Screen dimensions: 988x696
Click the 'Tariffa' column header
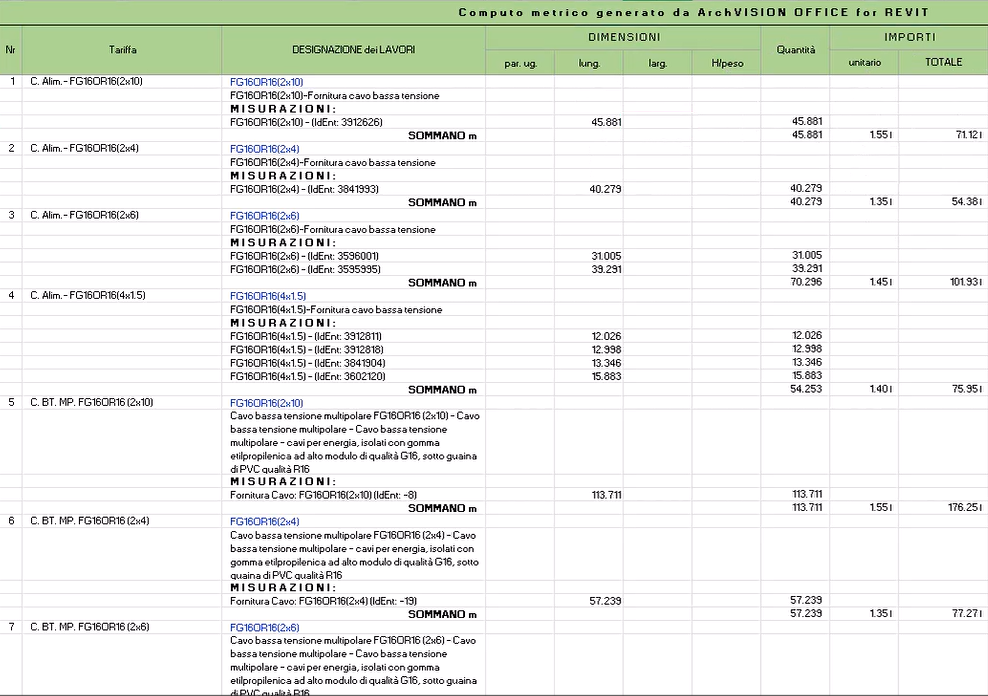pos(122,50)
